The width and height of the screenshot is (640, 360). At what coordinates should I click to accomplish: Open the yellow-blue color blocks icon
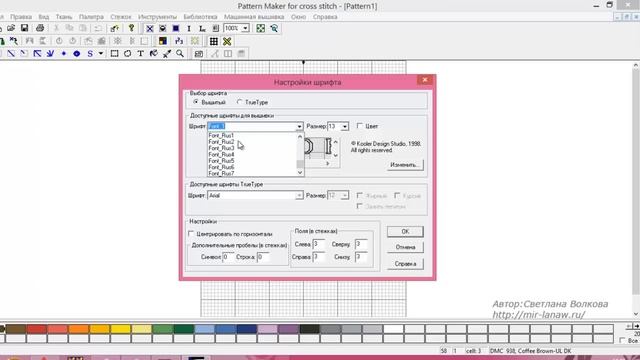162,41
